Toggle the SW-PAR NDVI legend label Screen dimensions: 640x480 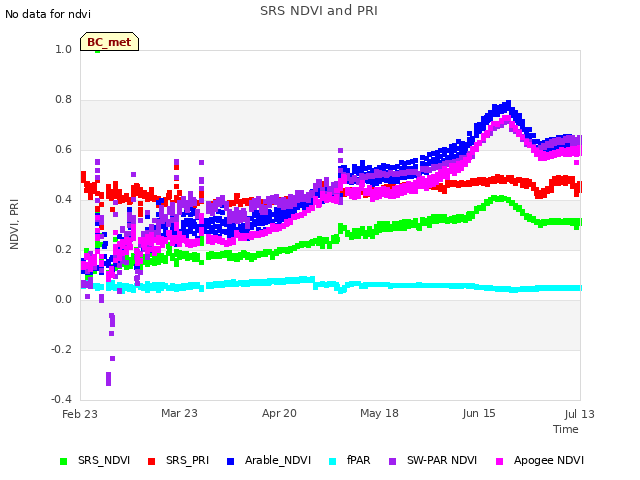tap(442, 460)
